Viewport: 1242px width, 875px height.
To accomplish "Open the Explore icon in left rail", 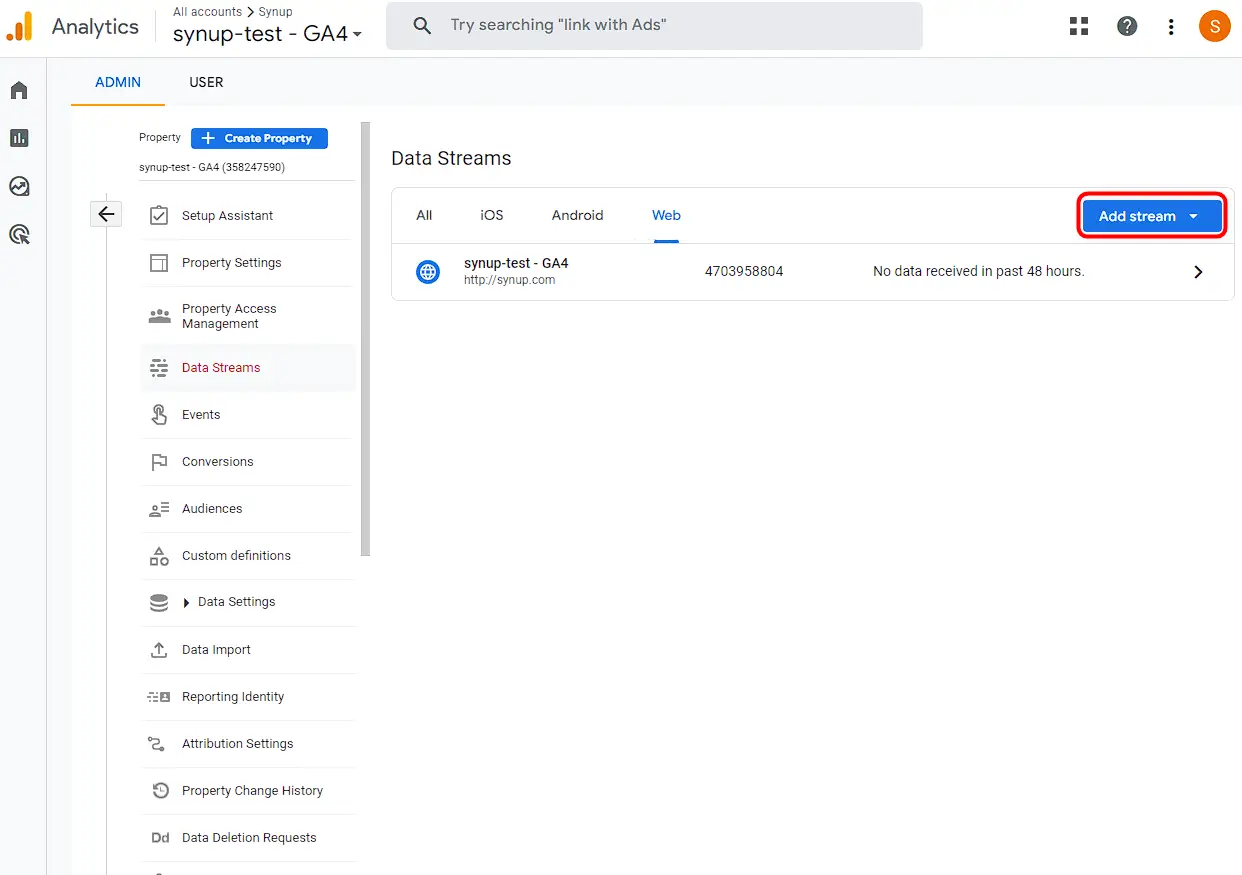I will click(19, 186).
